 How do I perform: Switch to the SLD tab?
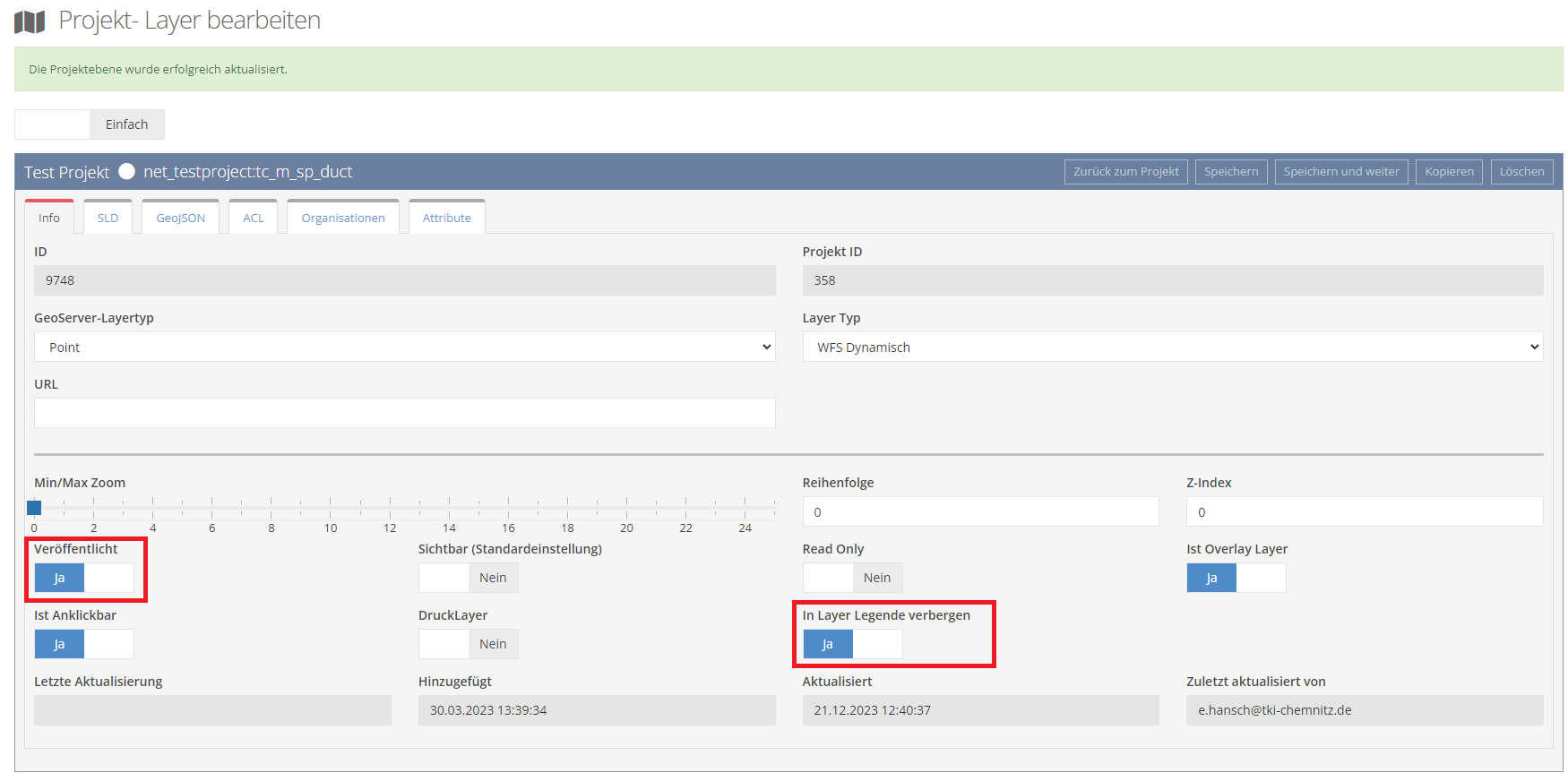[x=108, y=218]
